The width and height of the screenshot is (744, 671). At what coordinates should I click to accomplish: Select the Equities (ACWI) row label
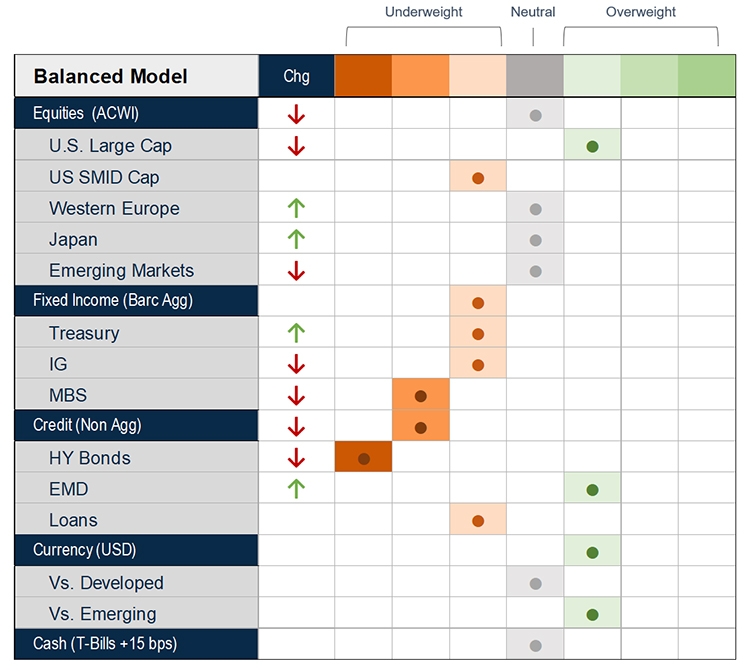86,113
